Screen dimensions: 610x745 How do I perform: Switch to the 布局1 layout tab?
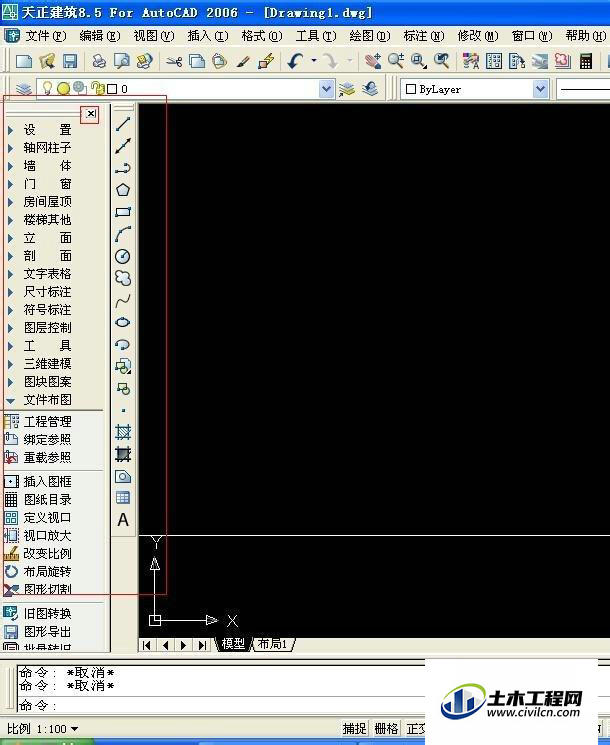(x=273, y=644)
